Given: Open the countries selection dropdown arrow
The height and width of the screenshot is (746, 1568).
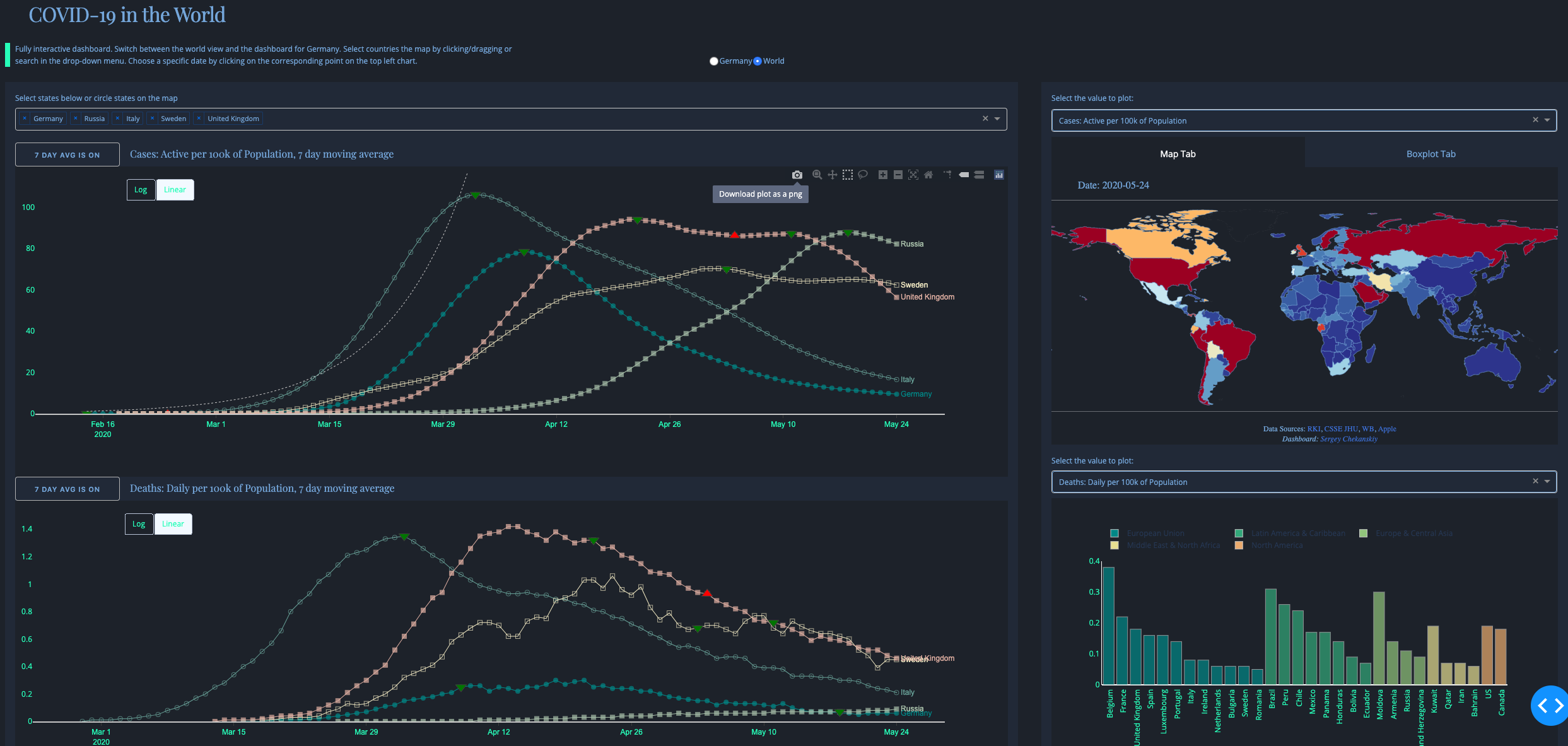Looking at the screenshot, I should (997, 119).
